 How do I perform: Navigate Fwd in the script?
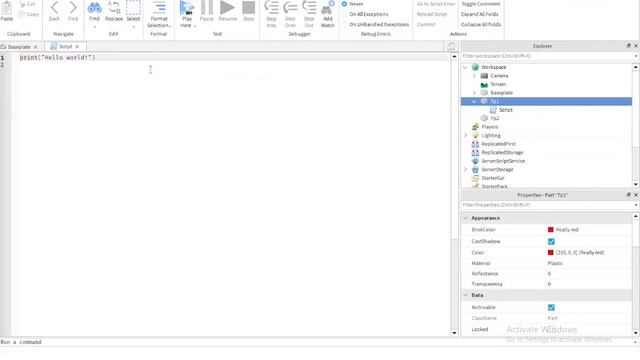click(x=73, y=11)
